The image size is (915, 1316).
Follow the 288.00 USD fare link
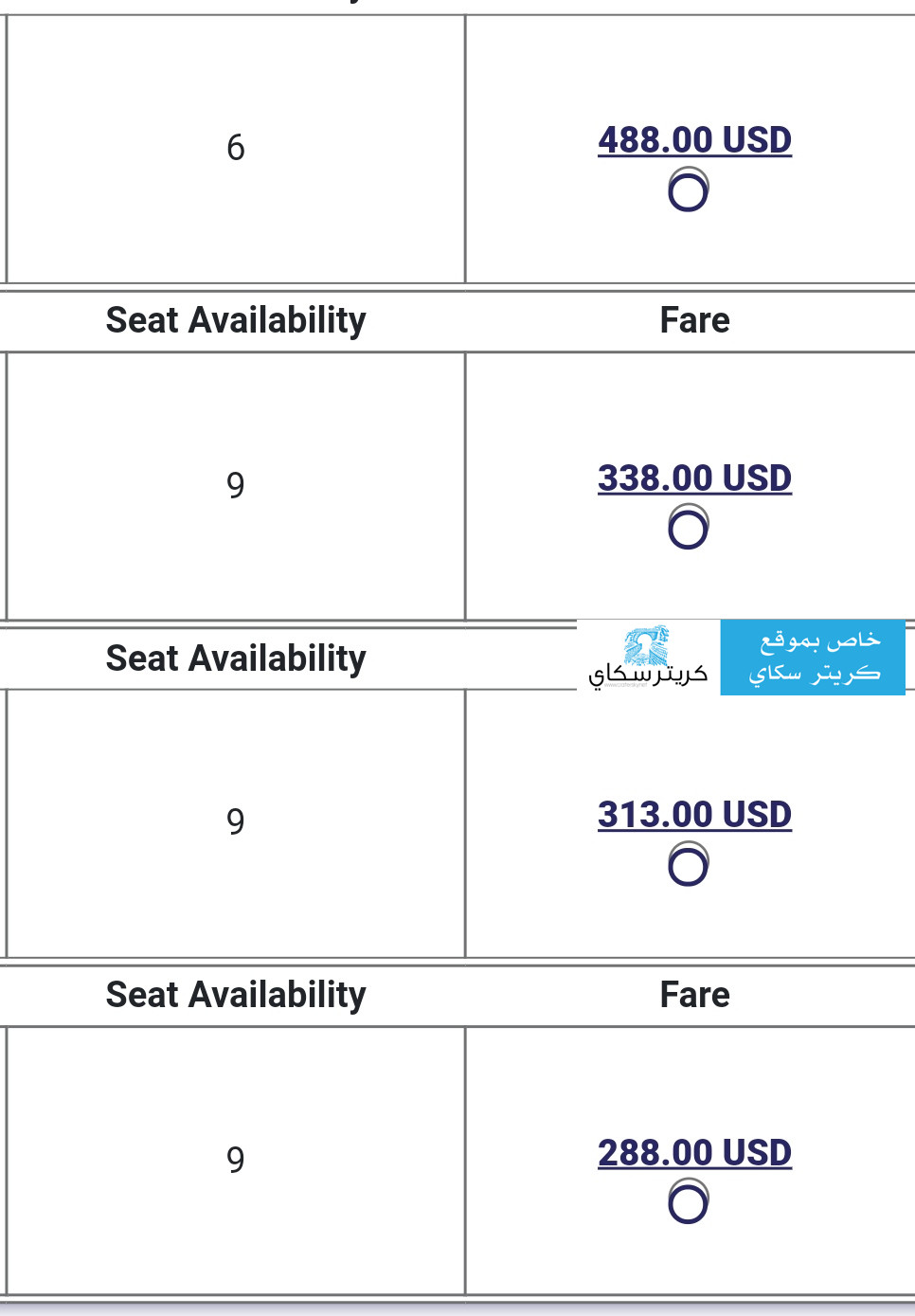point(694,1153)
